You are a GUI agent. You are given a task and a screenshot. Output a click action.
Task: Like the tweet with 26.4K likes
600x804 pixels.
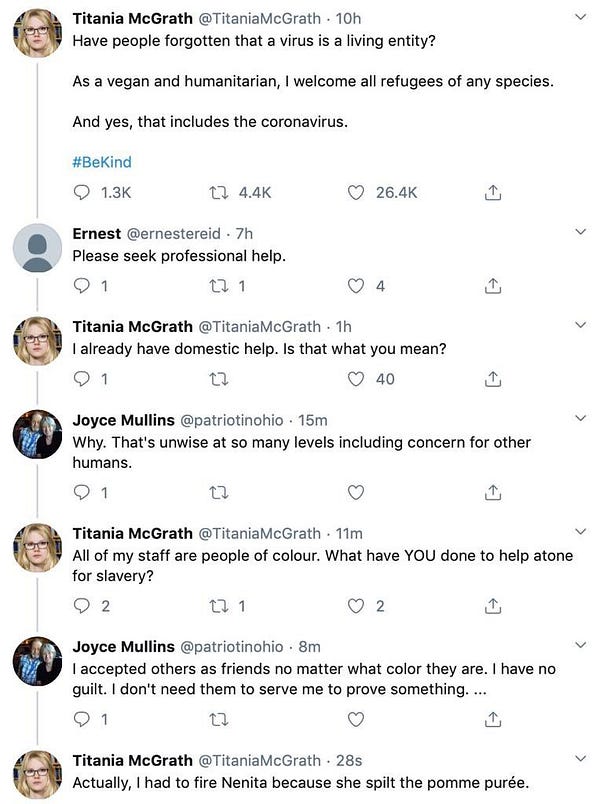[356, 193]
